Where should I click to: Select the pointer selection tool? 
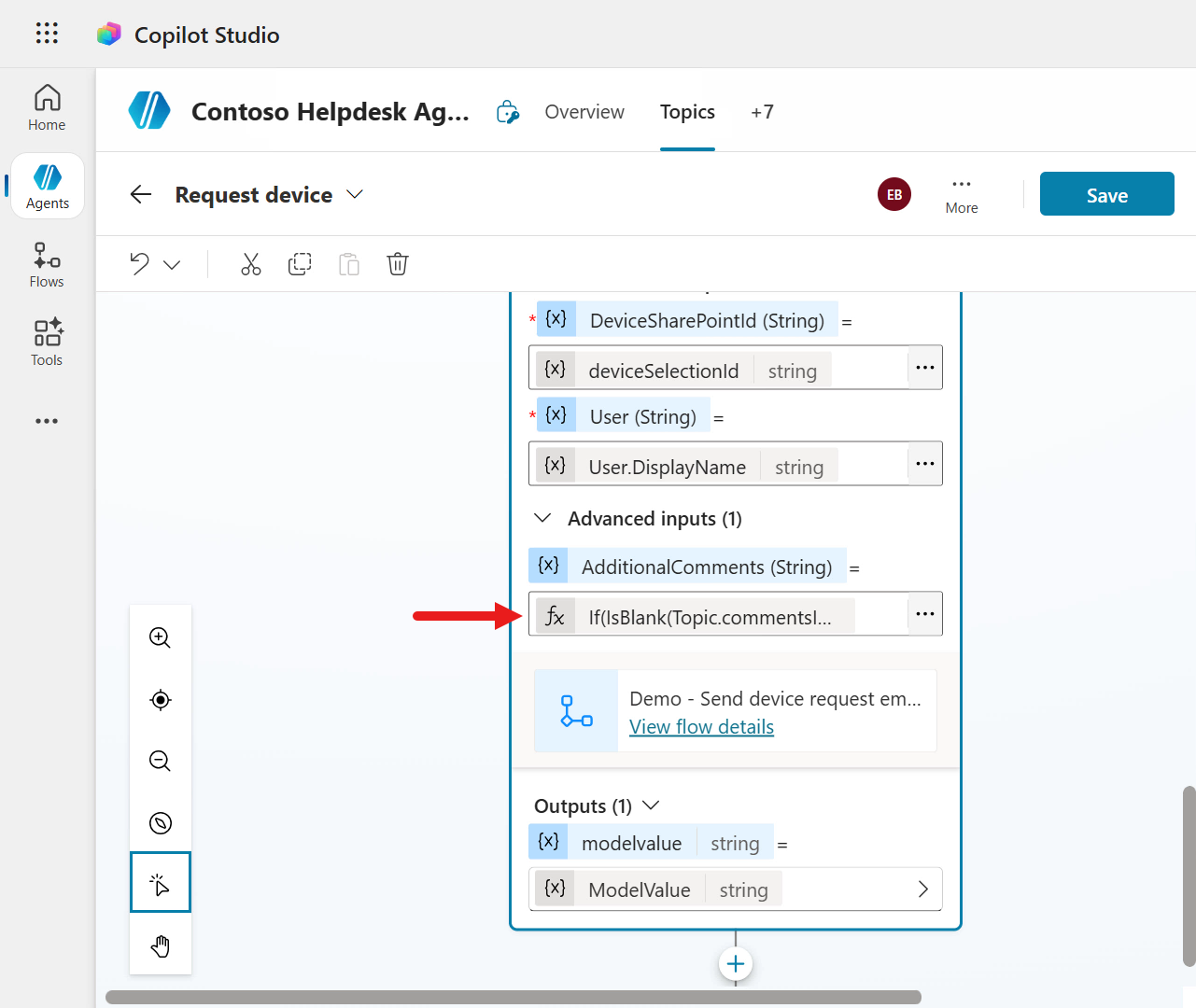point(160,882)
